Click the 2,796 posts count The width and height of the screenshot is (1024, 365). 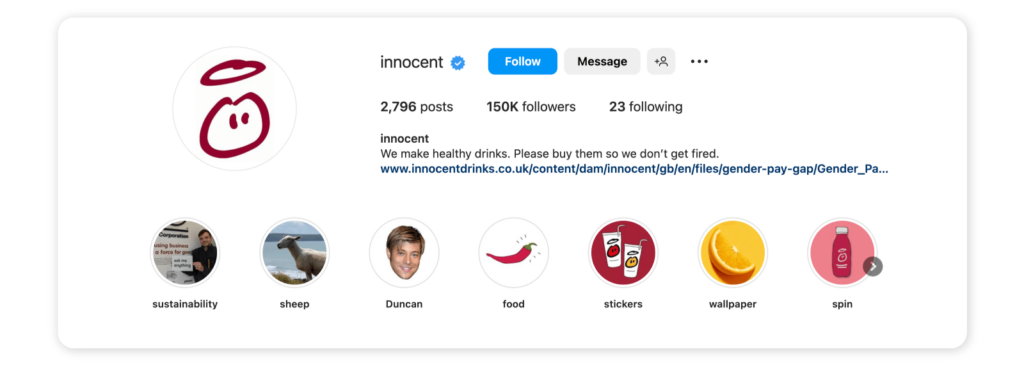pos(417,107)
